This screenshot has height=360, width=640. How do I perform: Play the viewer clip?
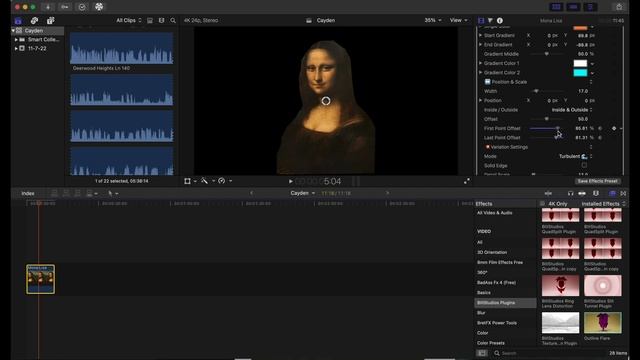pos(291,181)
